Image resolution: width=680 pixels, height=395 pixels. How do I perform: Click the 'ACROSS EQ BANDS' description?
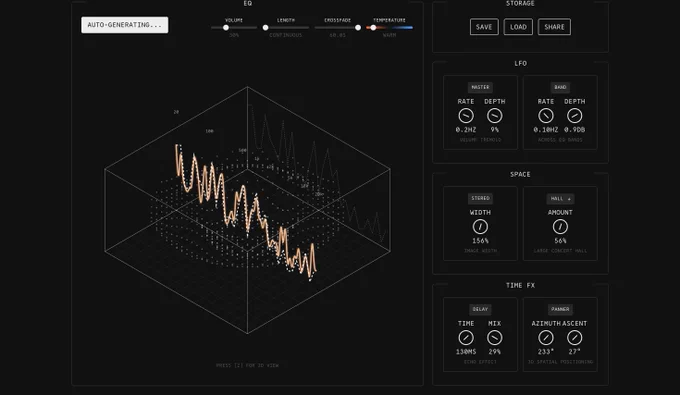[x=560, y=140]
